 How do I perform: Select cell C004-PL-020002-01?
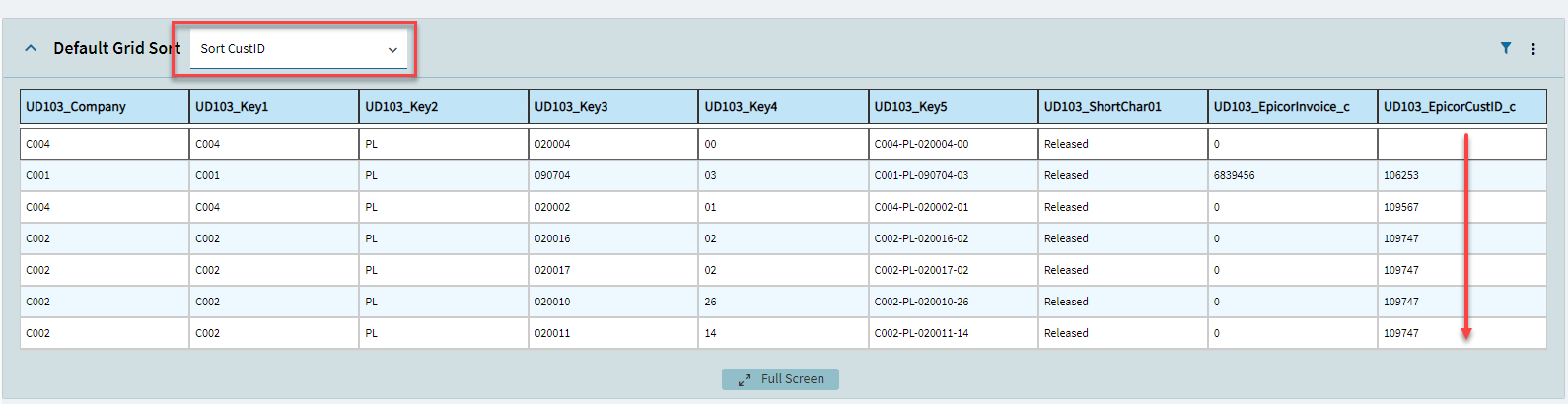(x=953, y=207)
